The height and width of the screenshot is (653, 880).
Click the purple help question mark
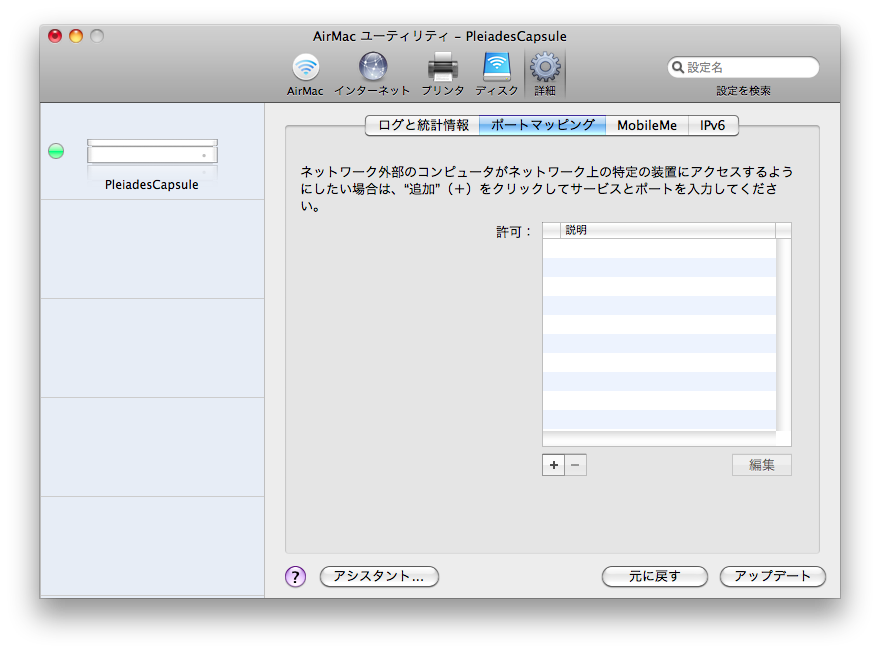click(x=295, y=576)
